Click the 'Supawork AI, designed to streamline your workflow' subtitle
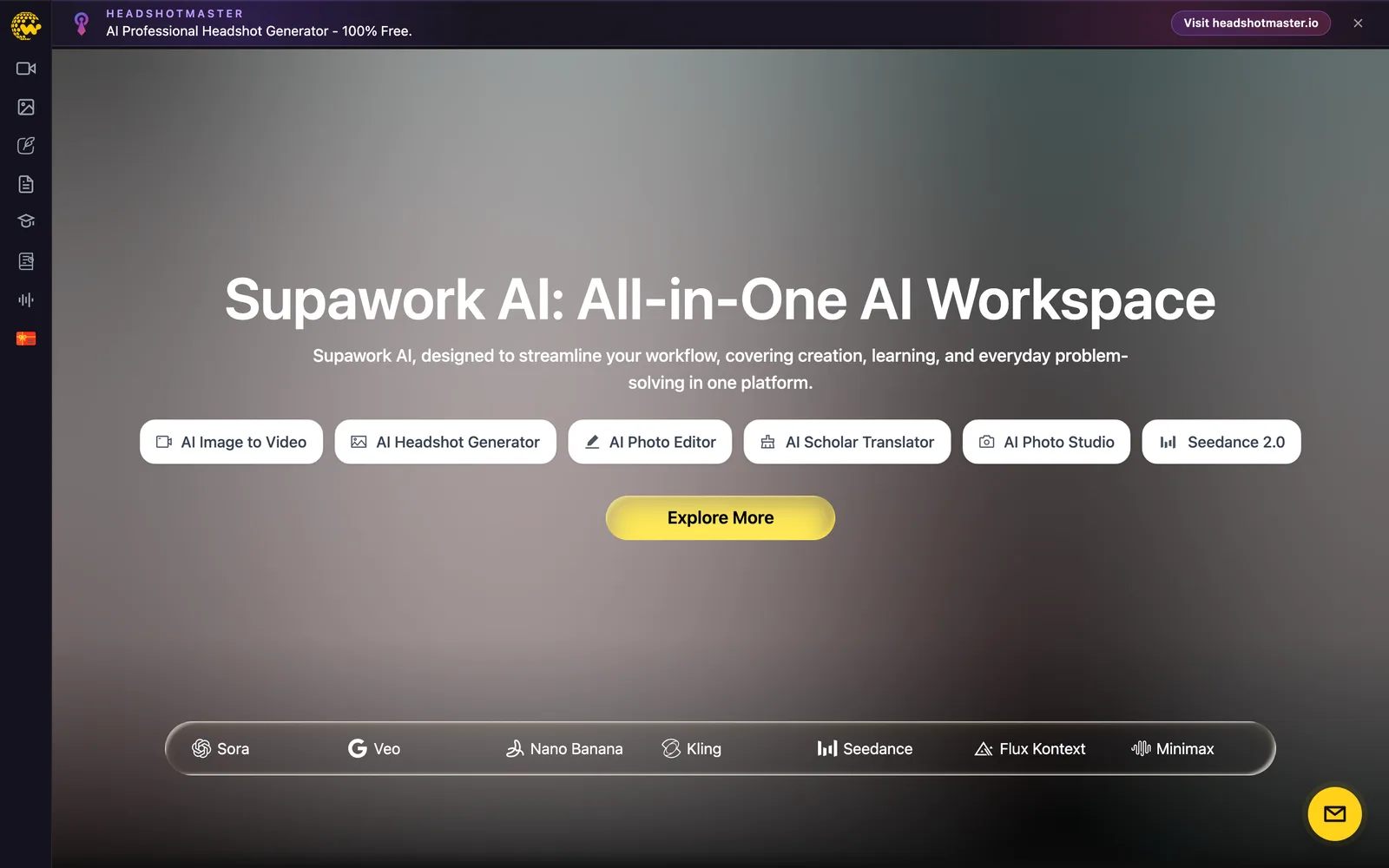Viewport: 1389px width, 868px height. click(721, 369)
